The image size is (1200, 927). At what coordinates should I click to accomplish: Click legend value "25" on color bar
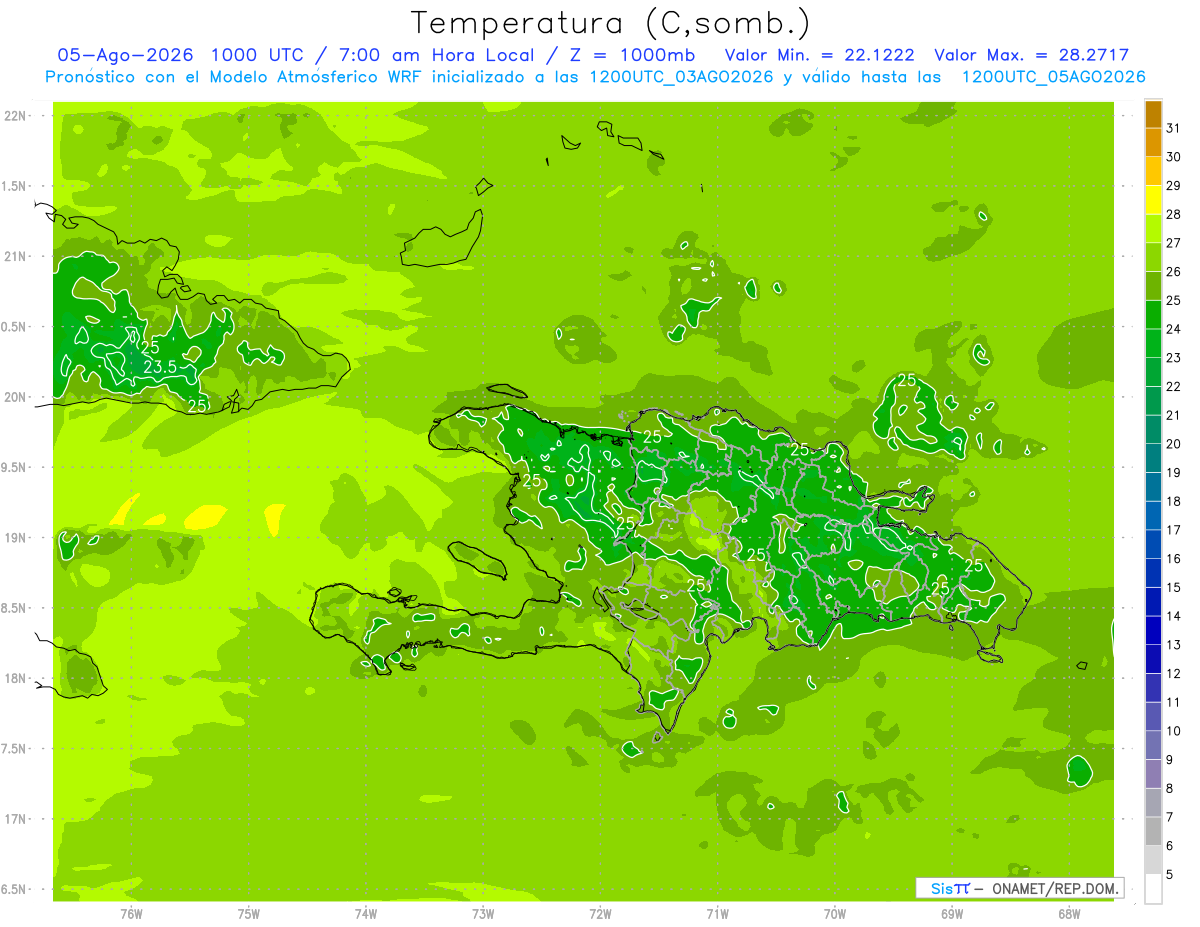click(x=1173, y=300)
